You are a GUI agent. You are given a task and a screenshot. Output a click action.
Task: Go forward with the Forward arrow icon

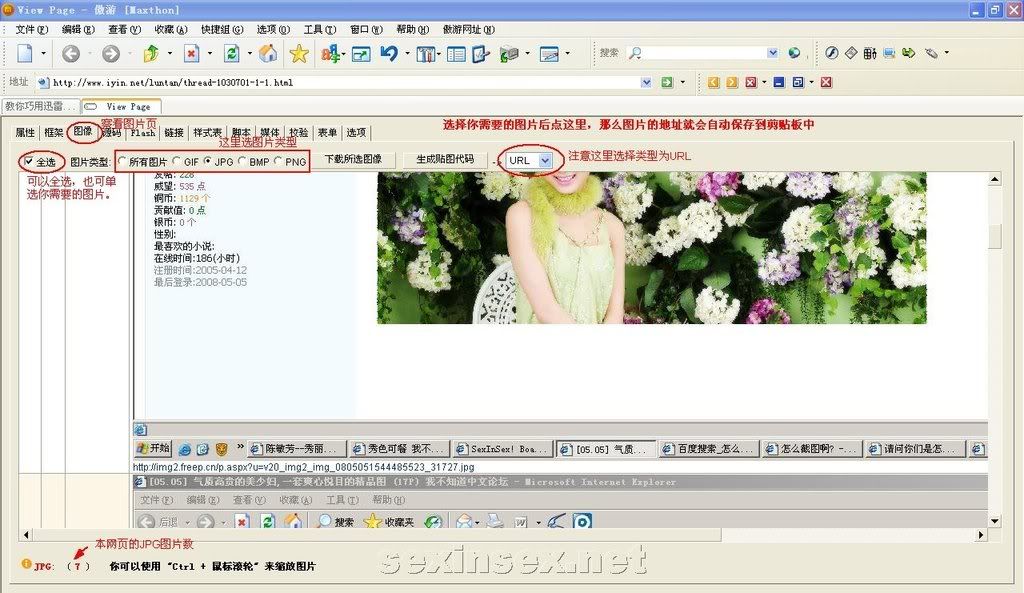click(111, 54)
